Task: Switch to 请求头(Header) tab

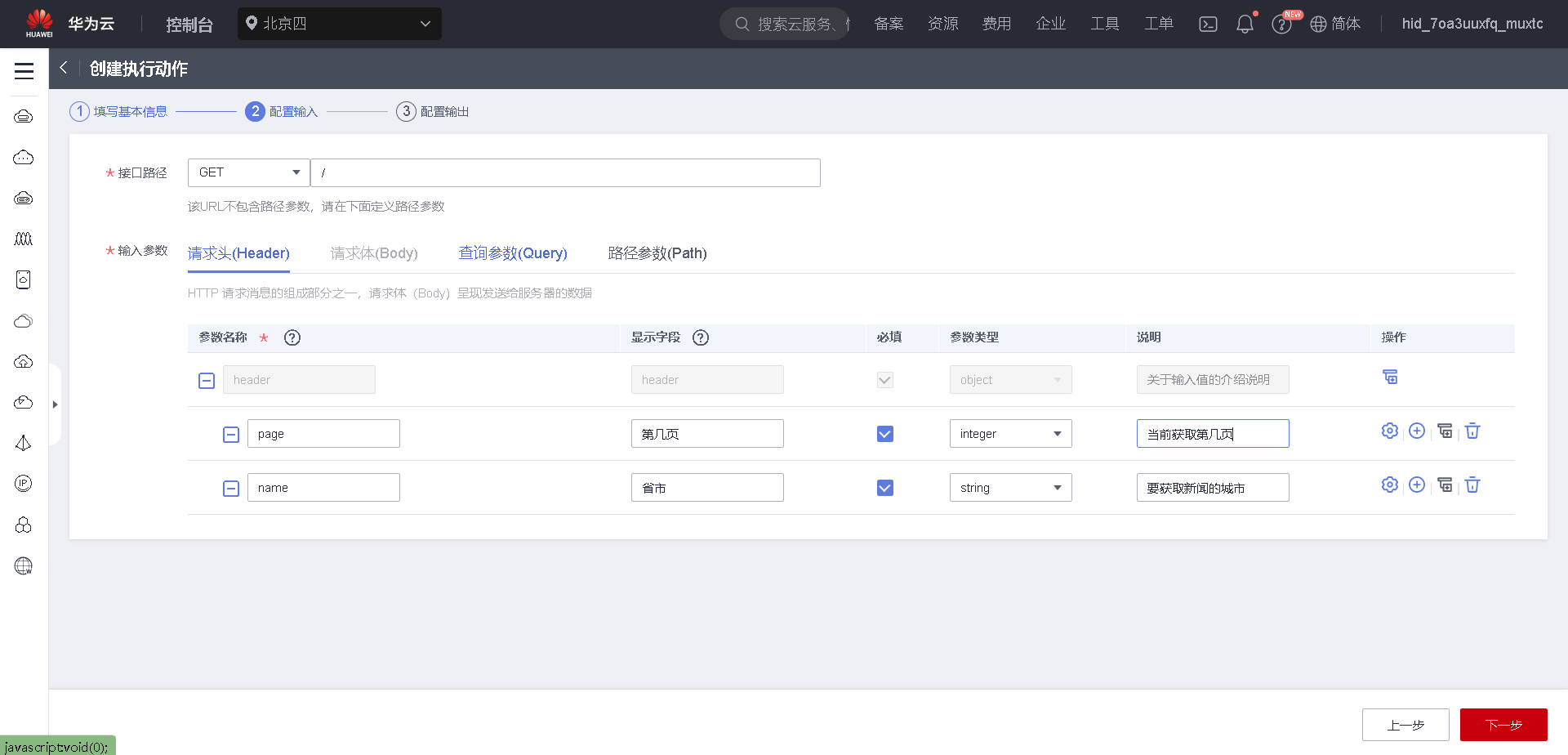Action: tap(238, 253)
